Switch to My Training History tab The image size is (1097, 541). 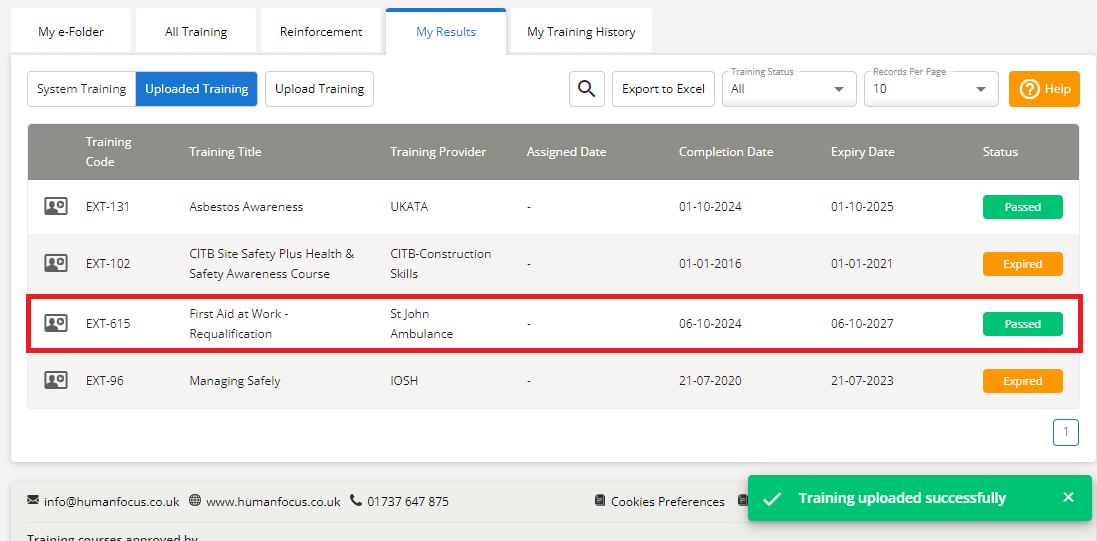click(581, 32)
